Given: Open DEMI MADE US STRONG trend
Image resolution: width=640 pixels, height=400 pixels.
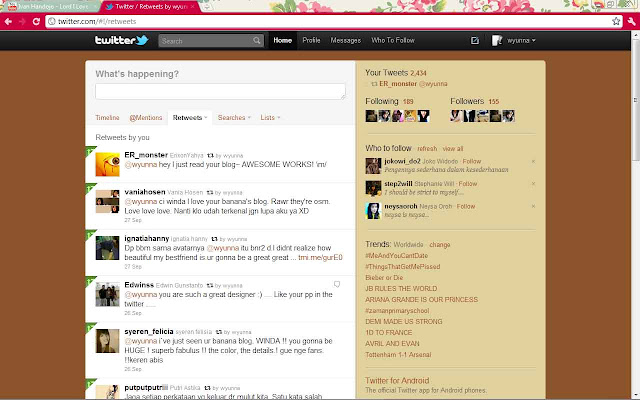Looking at the screenshot, I should 403,322.
